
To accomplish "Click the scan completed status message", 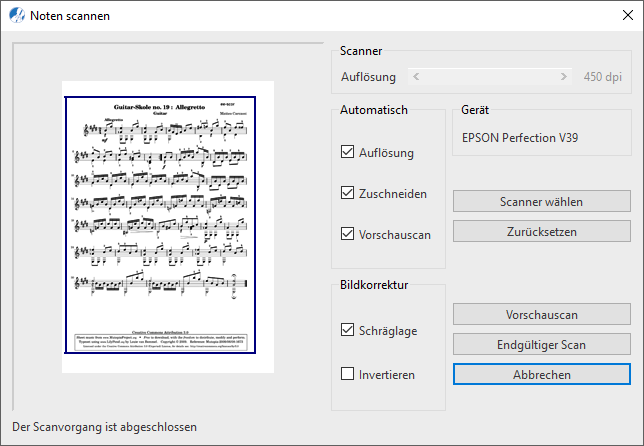I will coord(104,427).
